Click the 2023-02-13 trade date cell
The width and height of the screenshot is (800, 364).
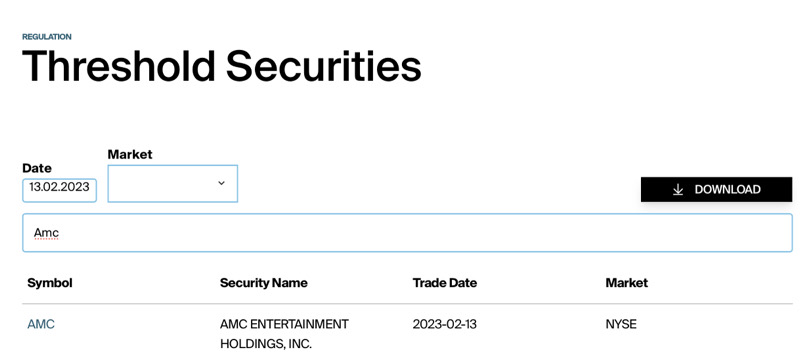(x=445, y=324)
